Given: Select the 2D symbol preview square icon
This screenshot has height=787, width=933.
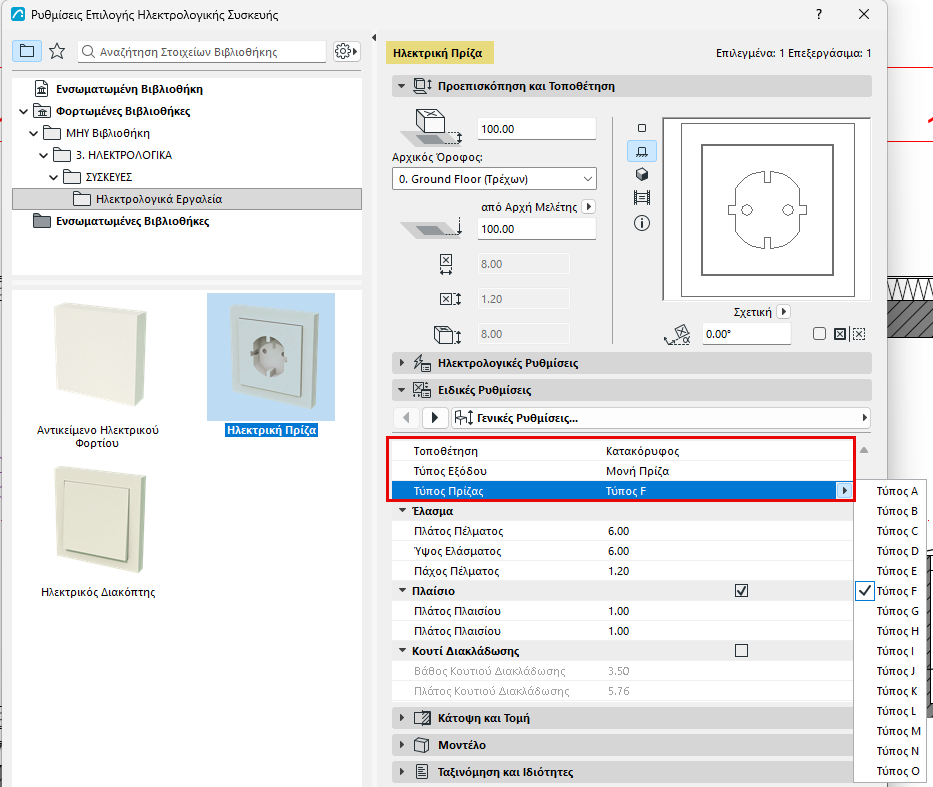Looking at the screenshot, I should 641,128.
